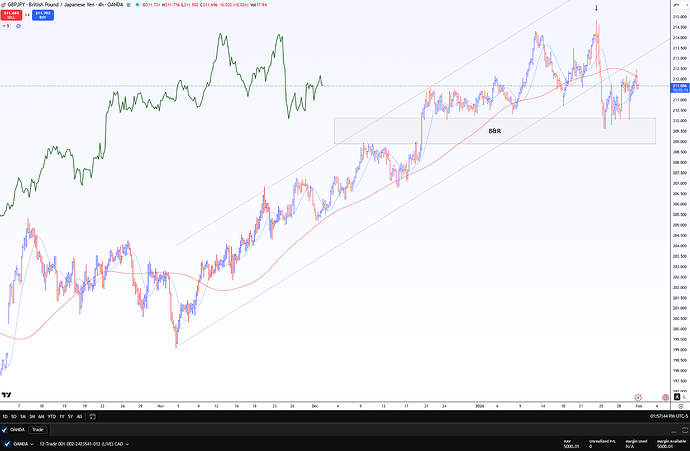Select the All date range
Image resolution: width=690 pixels, height=451 pixels.
(x=79, y=416)
